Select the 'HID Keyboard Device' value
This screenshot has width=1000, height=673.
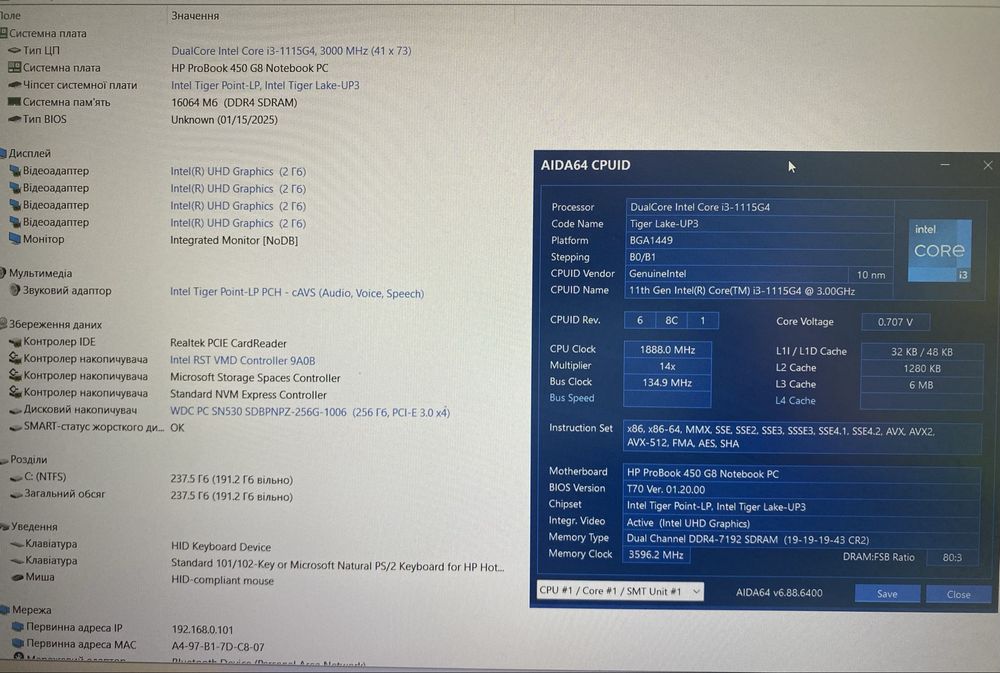click(221, 547)
